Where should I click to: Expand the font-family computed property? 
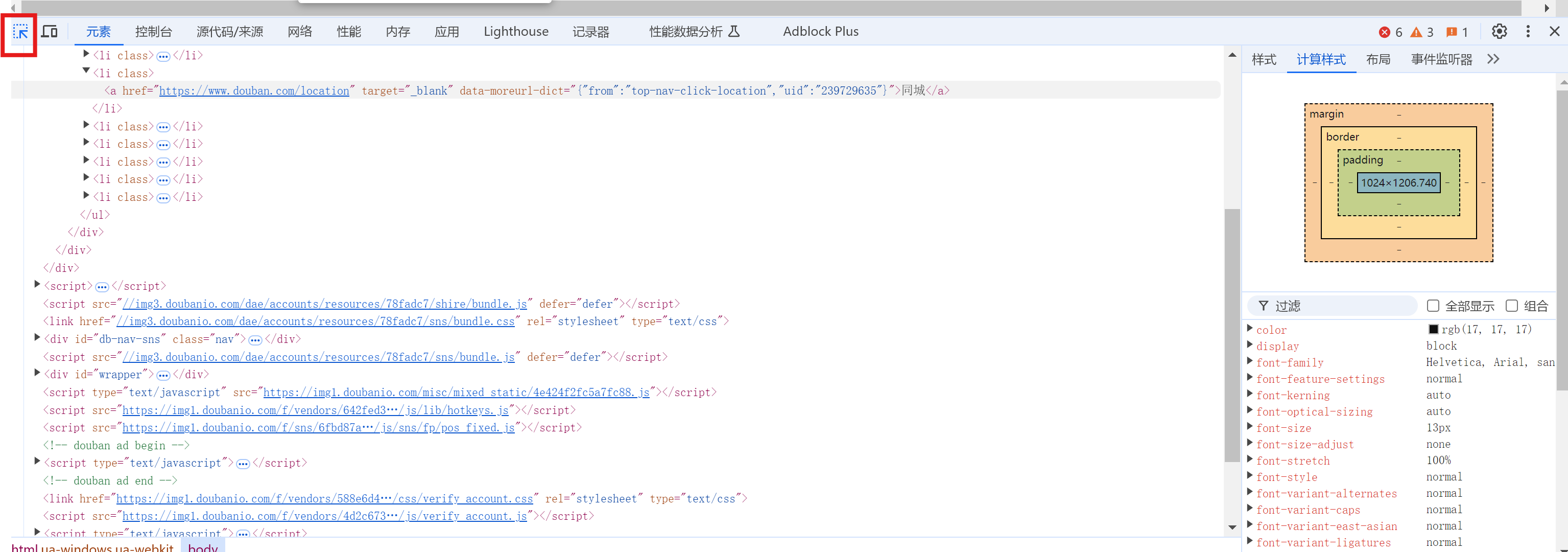pyautogui.click(x=1250, y=361)
